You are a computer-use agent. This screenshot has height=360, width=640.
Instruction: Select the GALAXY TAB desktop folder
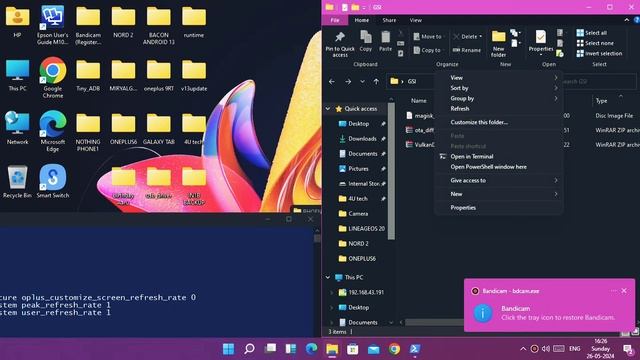pos(158,128)
